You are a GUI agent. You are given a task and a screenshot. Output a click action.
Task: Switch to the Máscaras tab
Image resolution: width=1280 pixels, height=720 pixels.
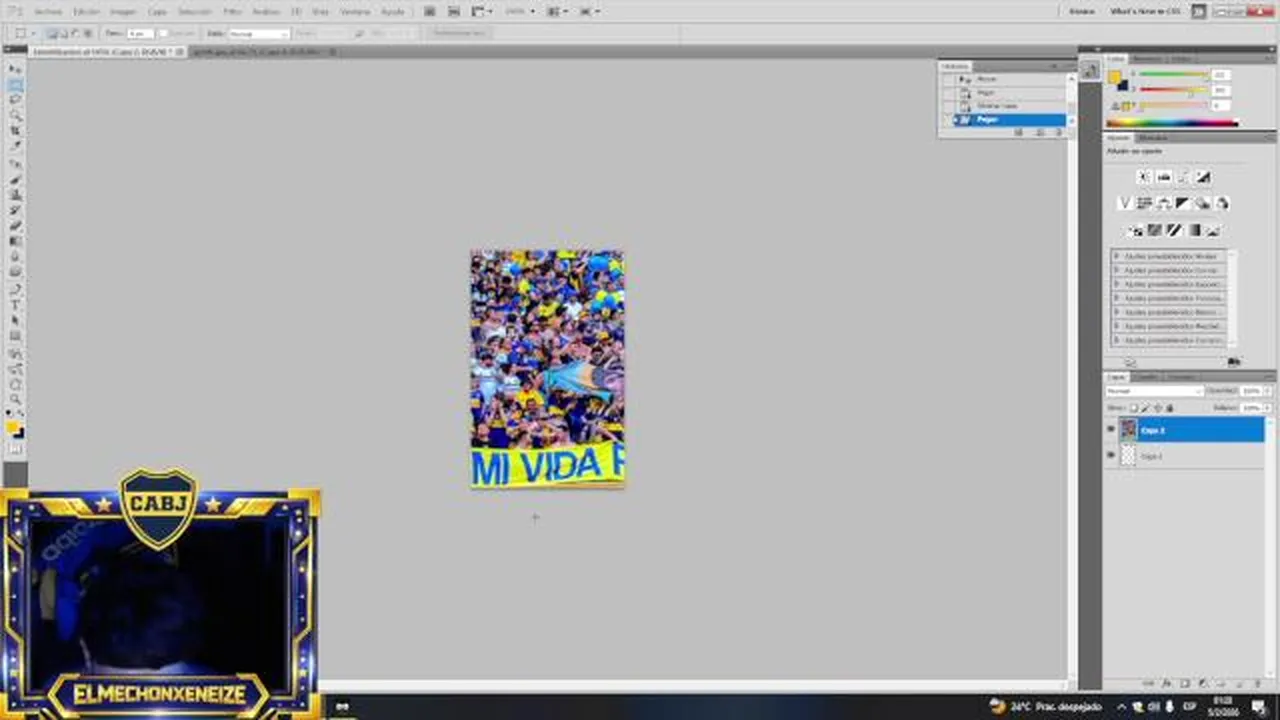click(1153, 137)
